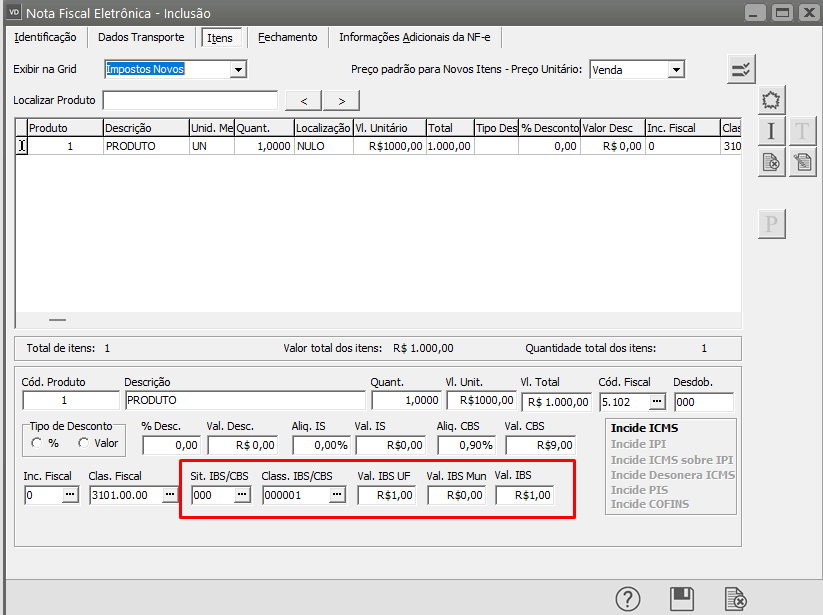Screen dimensions: 823x615
Task: Click the star-shaped new item icon
Action: [771, 100]
